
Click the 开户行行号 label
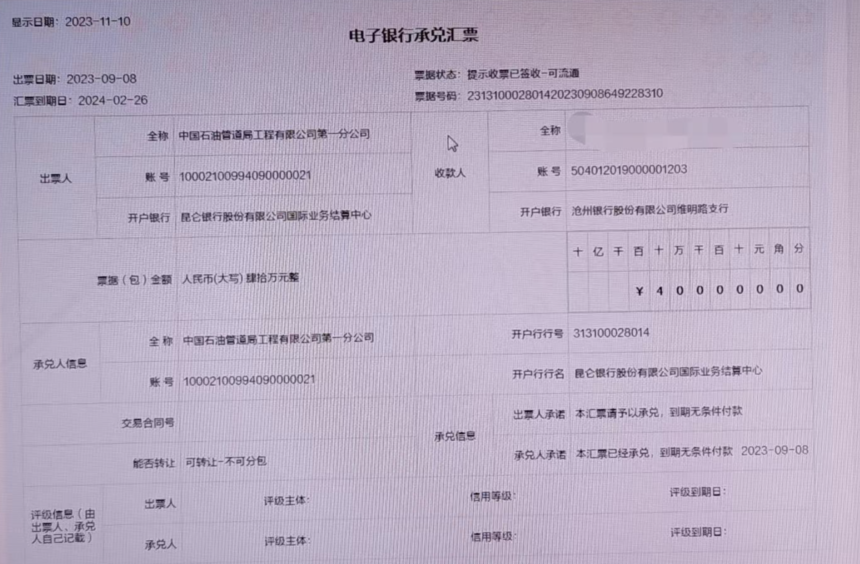point(538,334)
